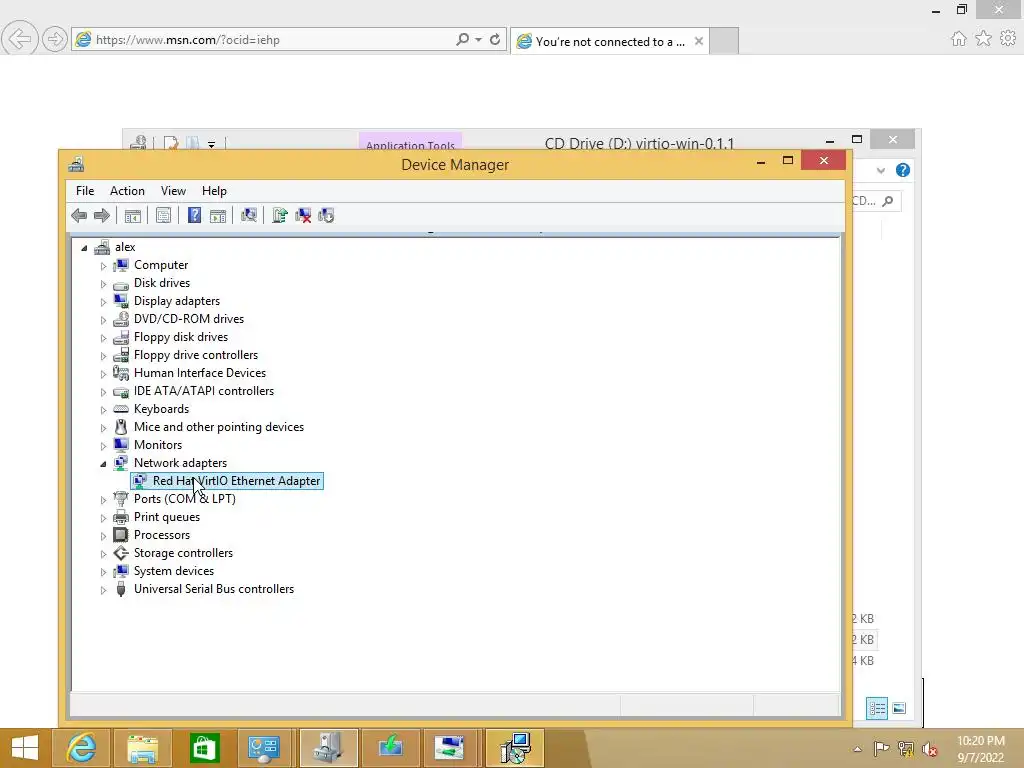The height and width of the screenshot is (768, 1024).
Task: Select Floppy drive controllers item
Action: (x=196, y=355)
